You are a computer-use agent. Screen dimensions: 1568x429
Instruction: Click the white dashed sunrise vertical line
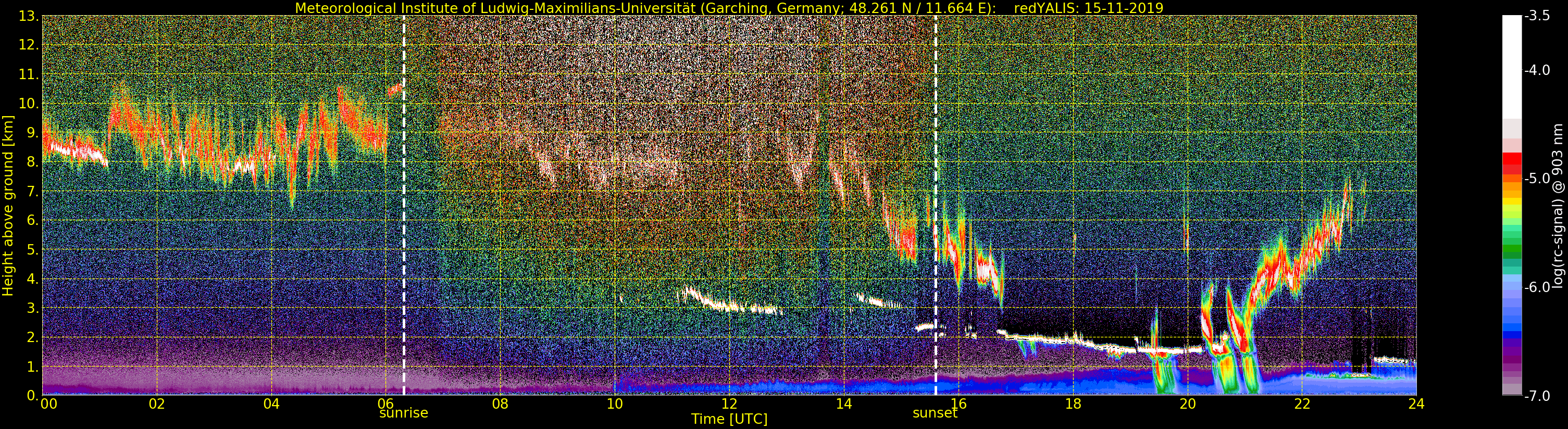point(404,205)
